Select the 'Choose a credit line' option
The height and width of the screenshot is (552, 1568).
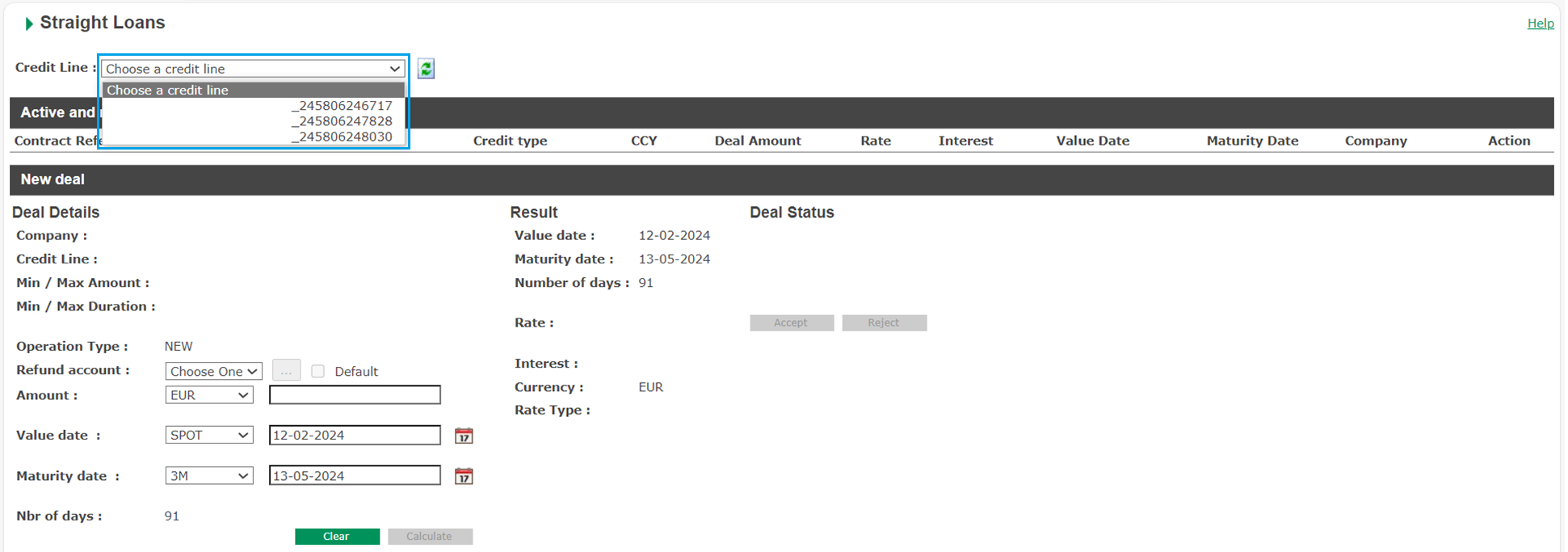tap(253, 91)
